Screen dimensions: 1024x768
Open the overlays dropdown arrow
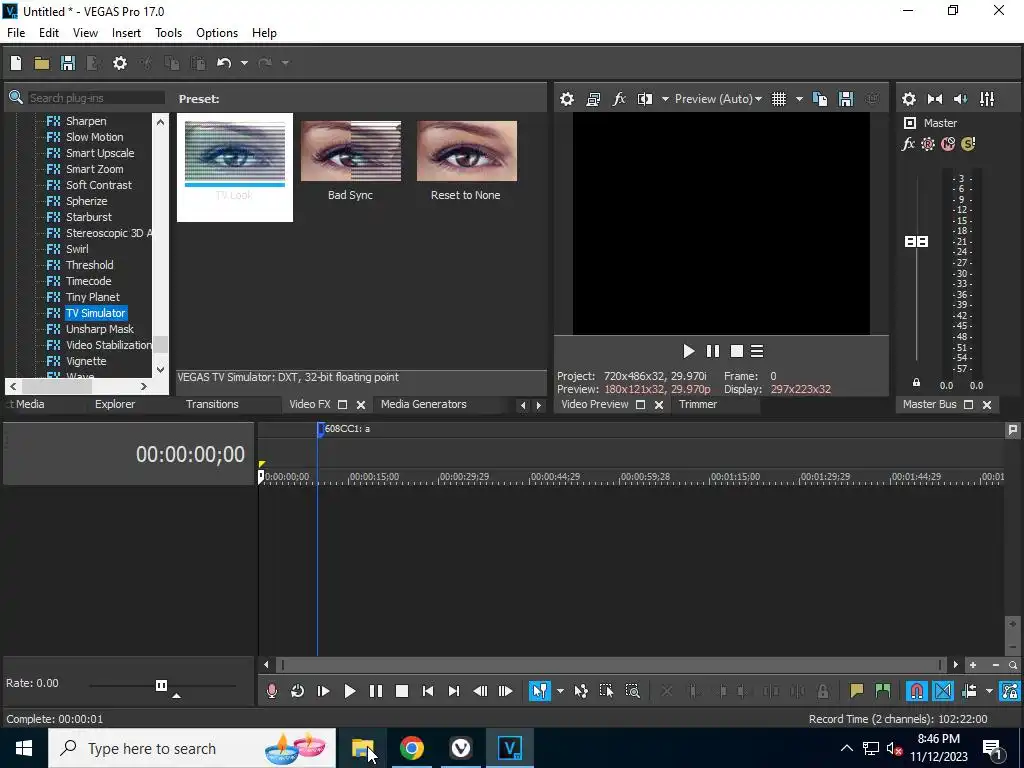[799, 99]
